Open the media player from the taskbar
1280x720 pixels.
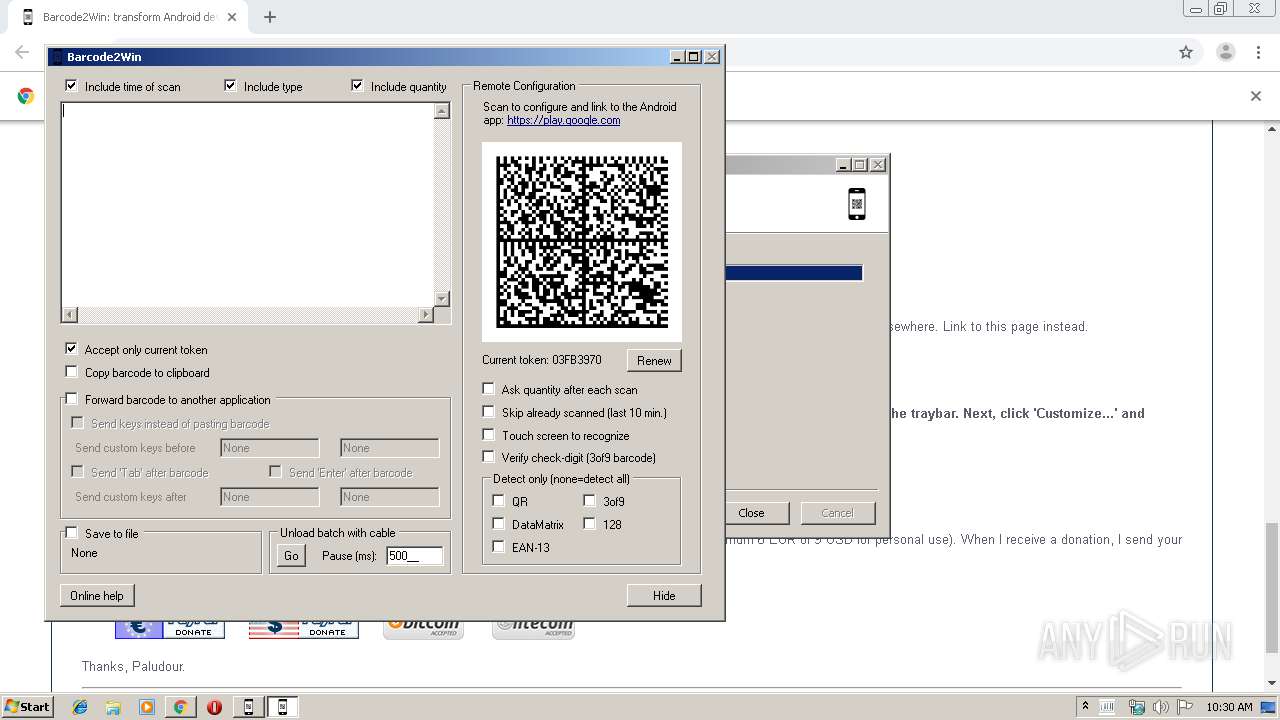point(147,707)
